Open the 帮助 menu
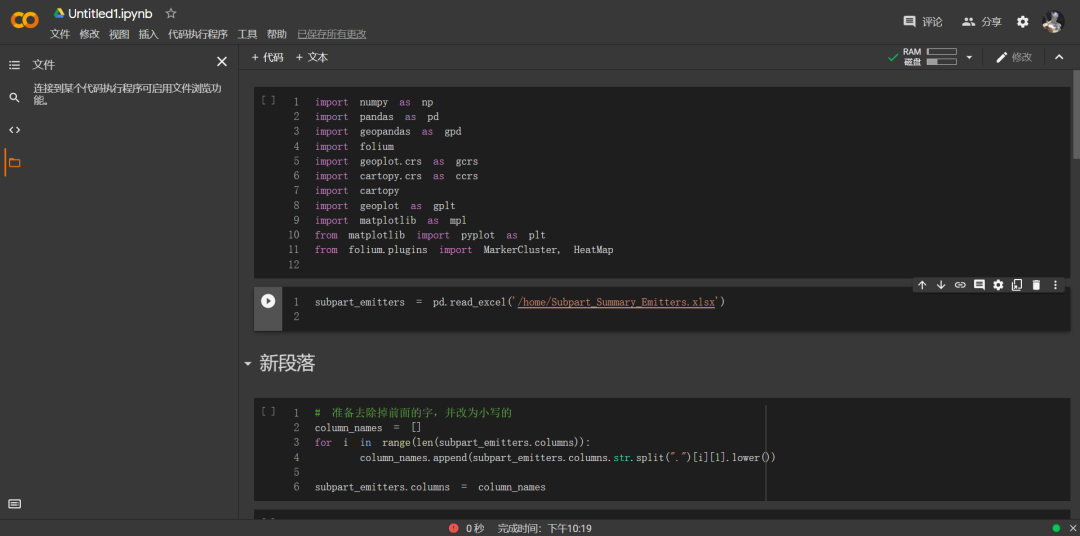The width and height of the screenshot is (1080, 536). click(277, 34)
